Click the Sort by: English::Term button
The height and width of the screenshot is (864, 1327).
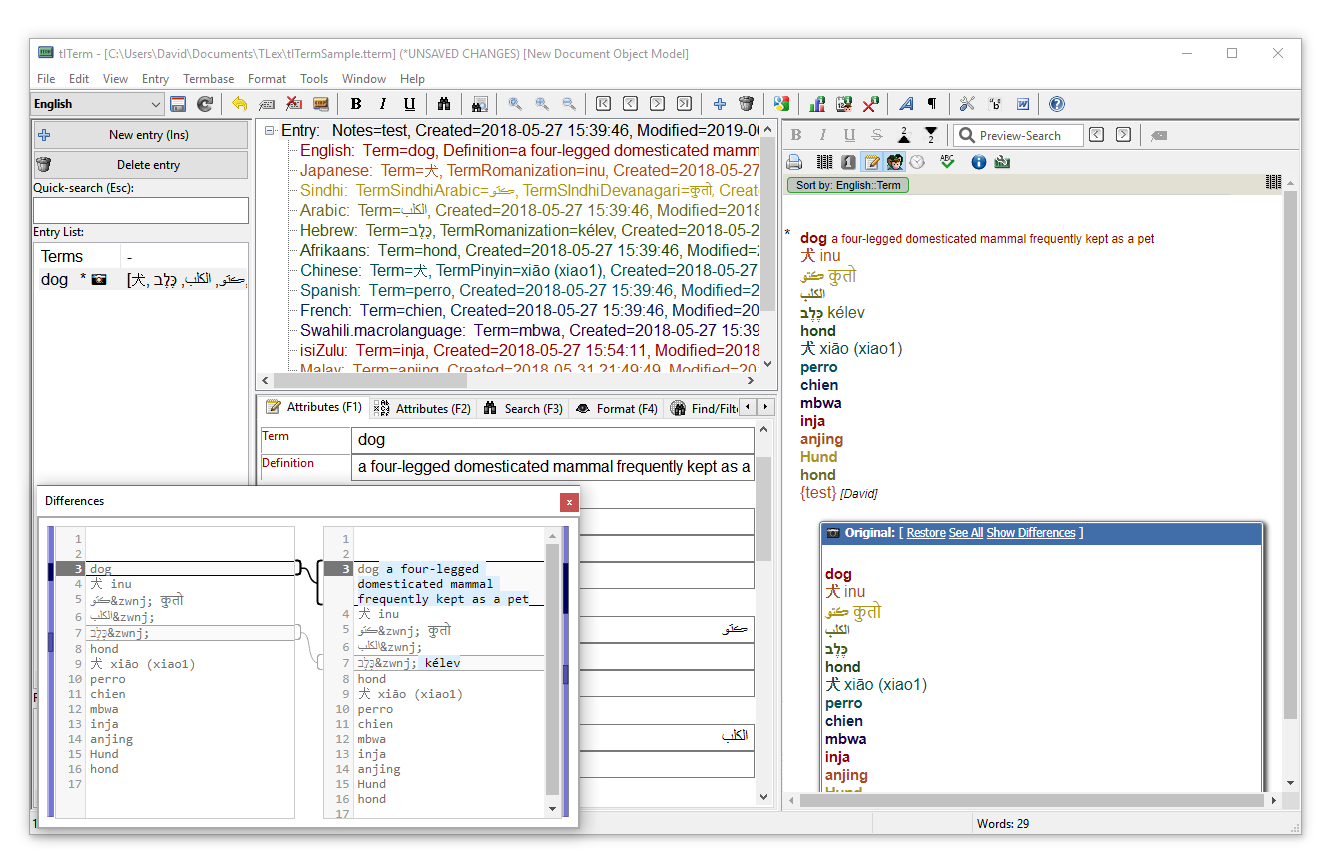click(848, 185)
